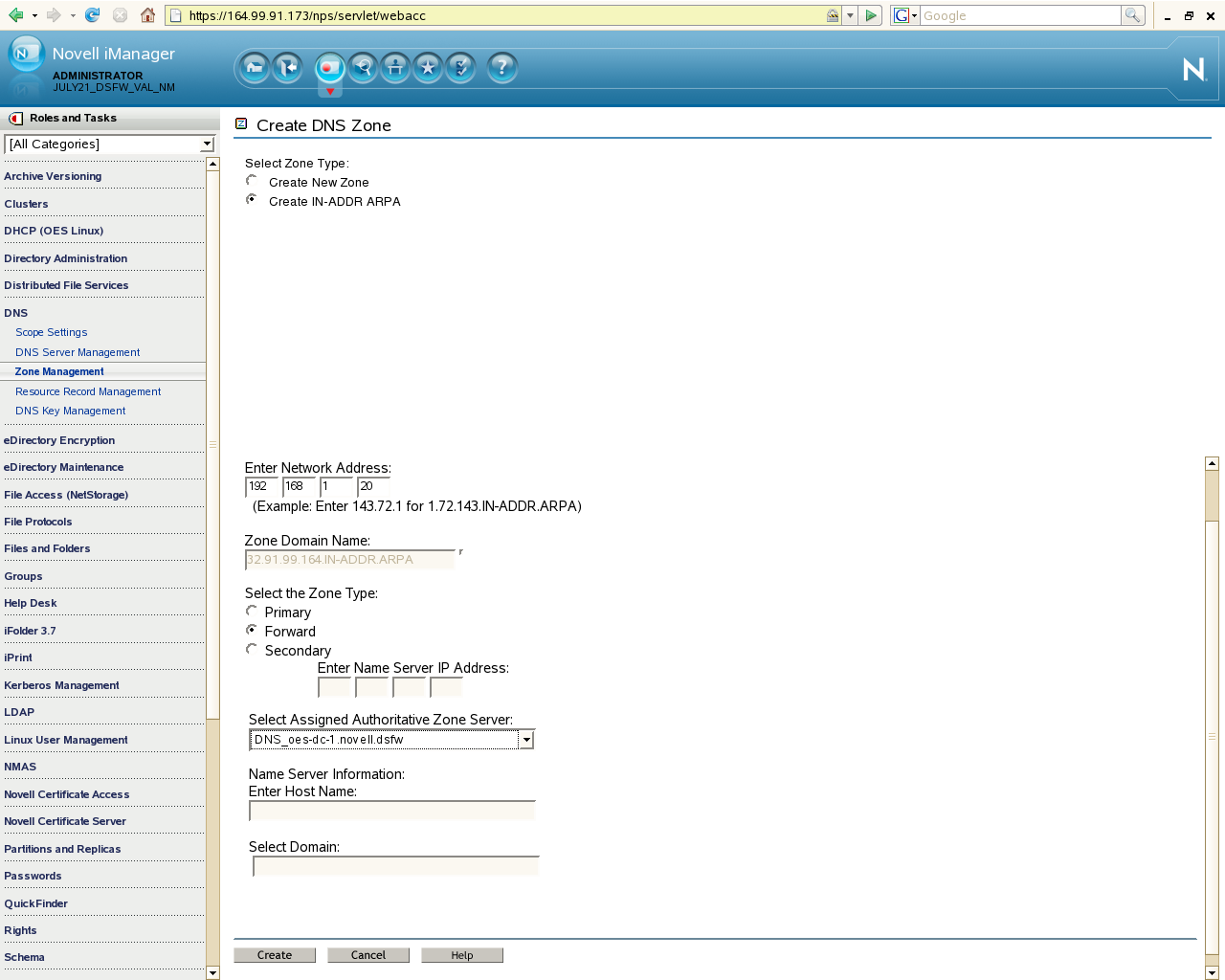
Task: Click the sidebar scrollbar up arrow
Action: pos(212,164)
